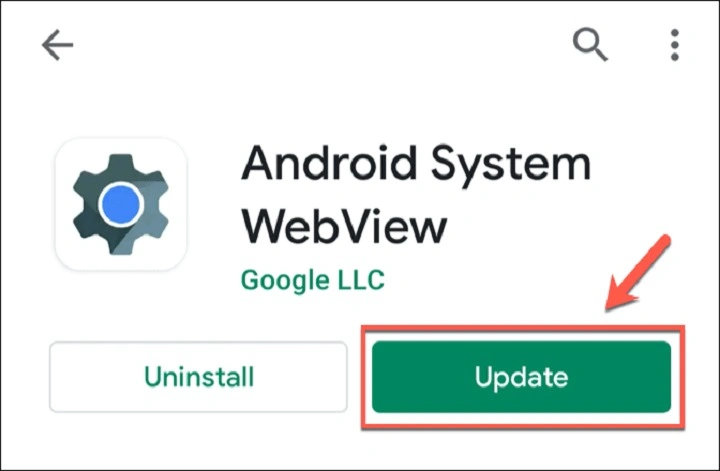This screenshot has width=720, height=471.
Task: Click the green Uninstall label text
Action: 199,377
